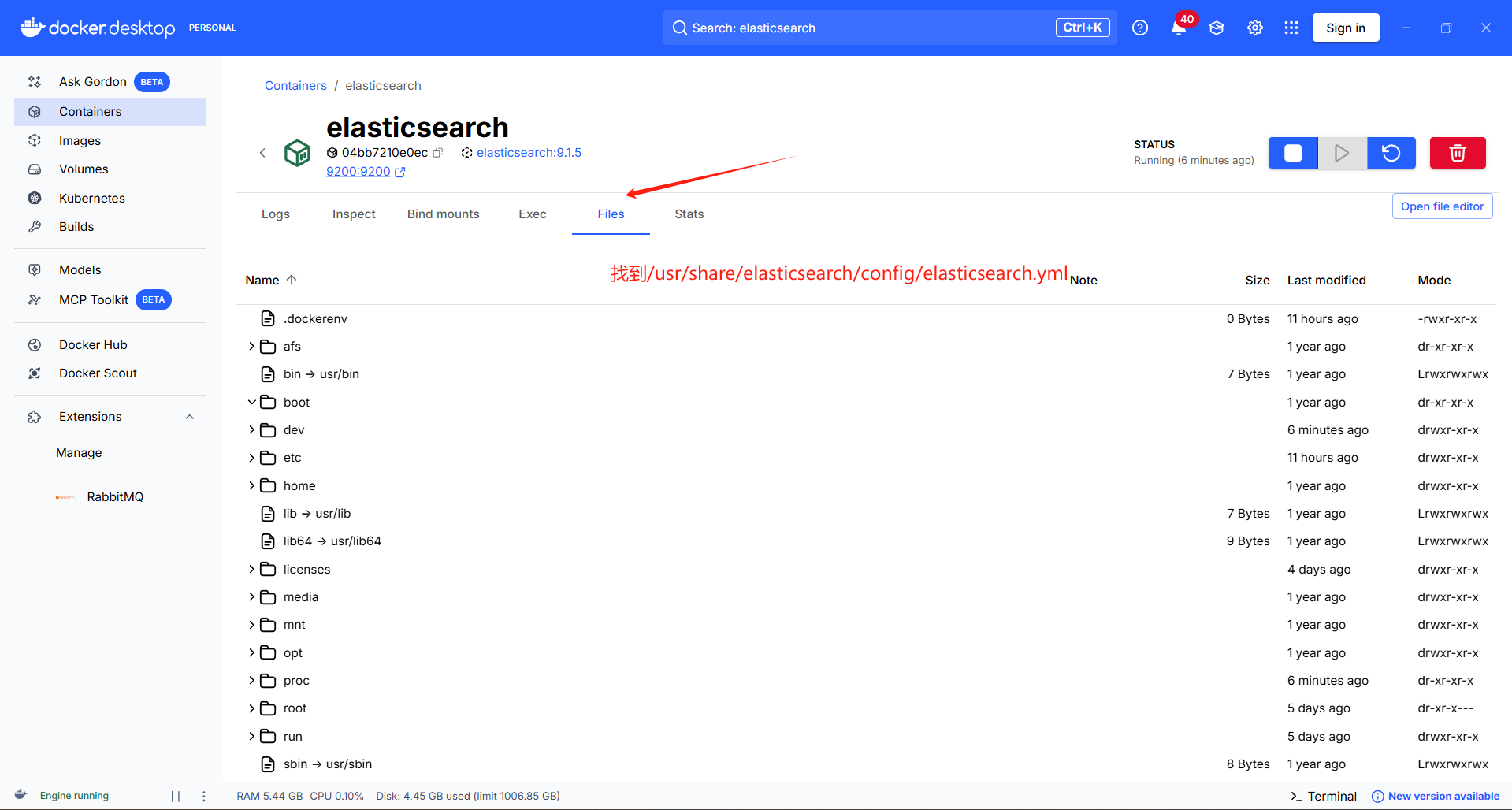This screenshot has height=810, width=1512.
Task: Collapse the boot folder
Action: coord(252,402)
